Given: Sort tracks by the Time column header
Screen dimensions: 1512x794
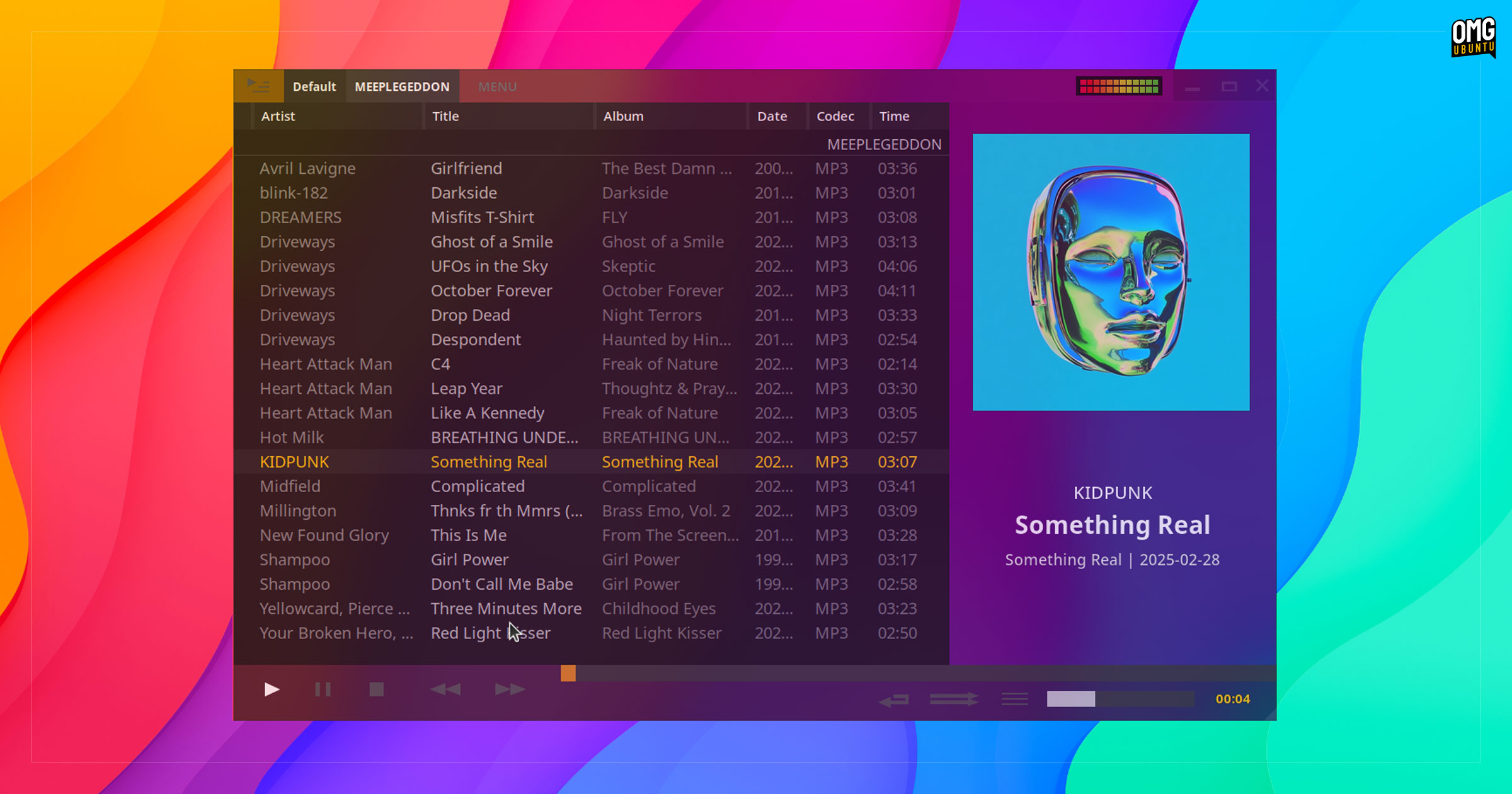Looking at the screenshot, I should click(x=894, y=116).
